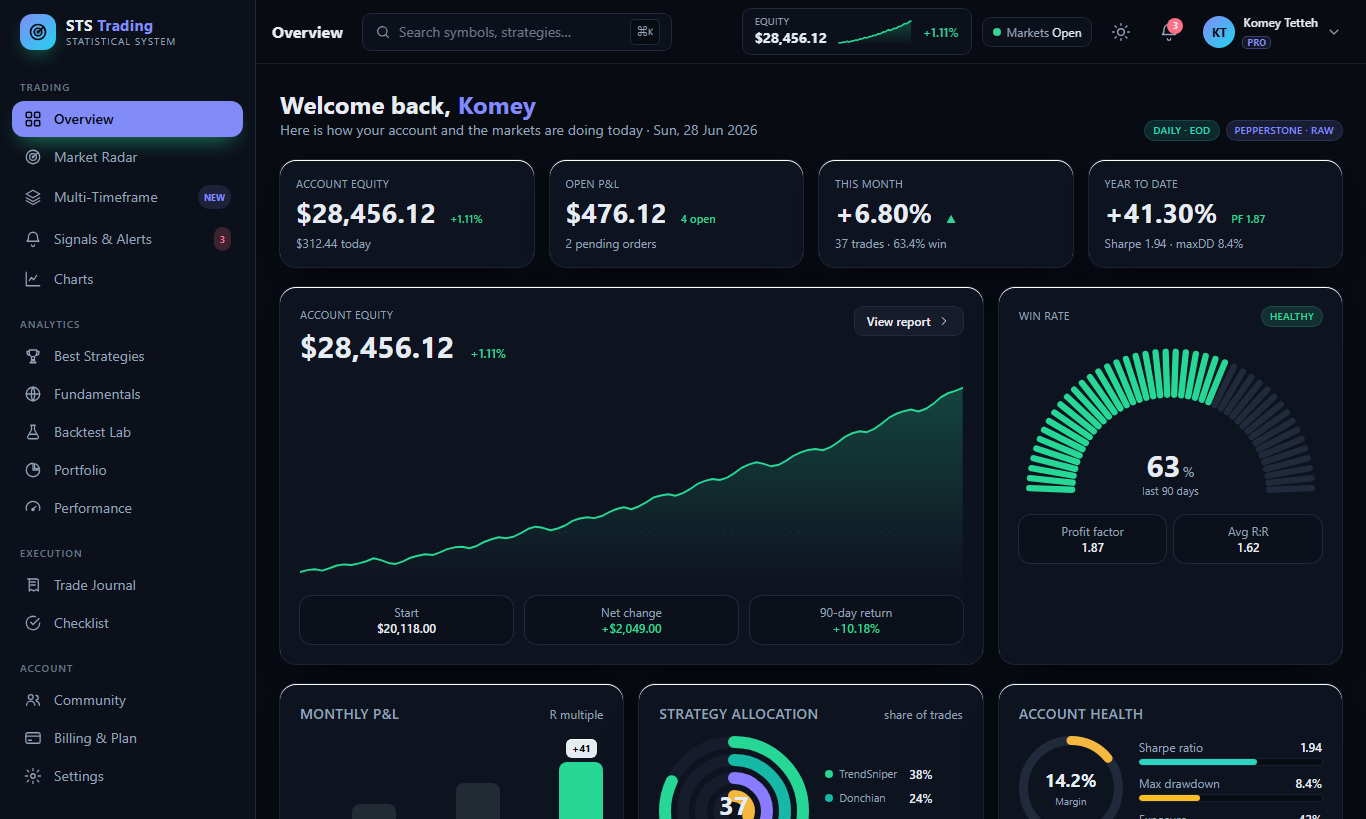Click the STS Trading logo icon
Image resolution: width=1366 pixels, height=819 pixels.
click(38, 32)
